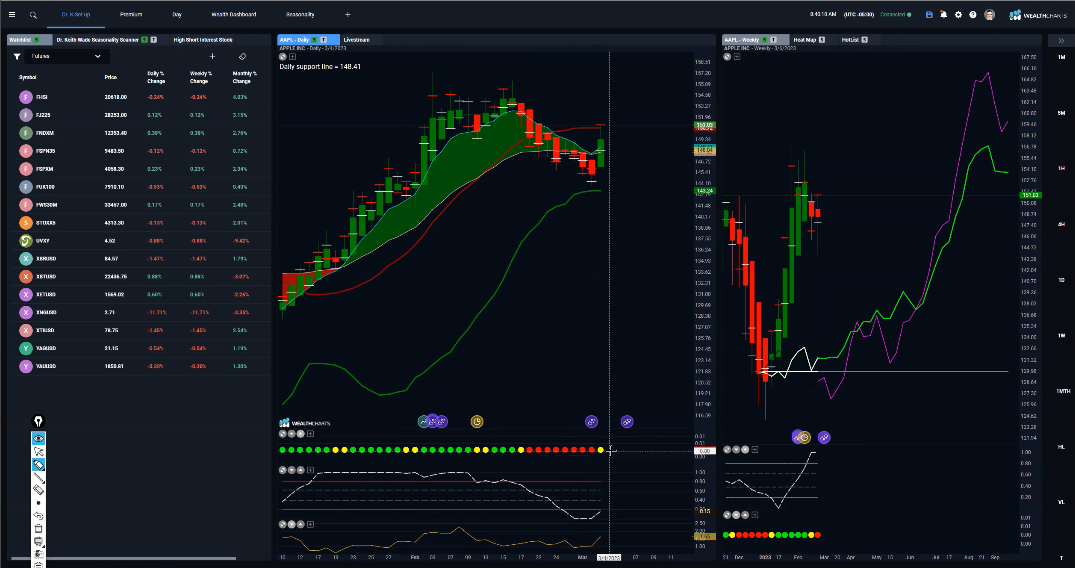This screenshot has width=1075, height=568.
Task: Select the High Short Interest Stock tab
Action: [203, 40]
